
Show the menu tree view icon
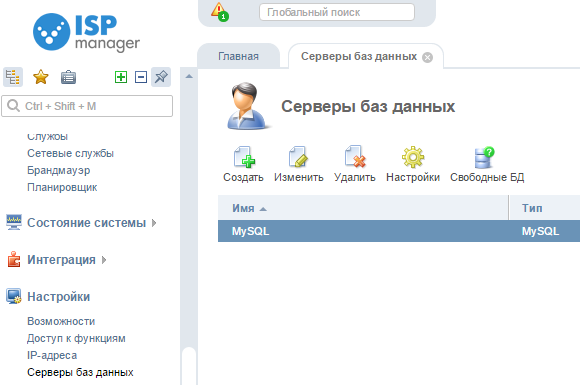click(13, 77)
